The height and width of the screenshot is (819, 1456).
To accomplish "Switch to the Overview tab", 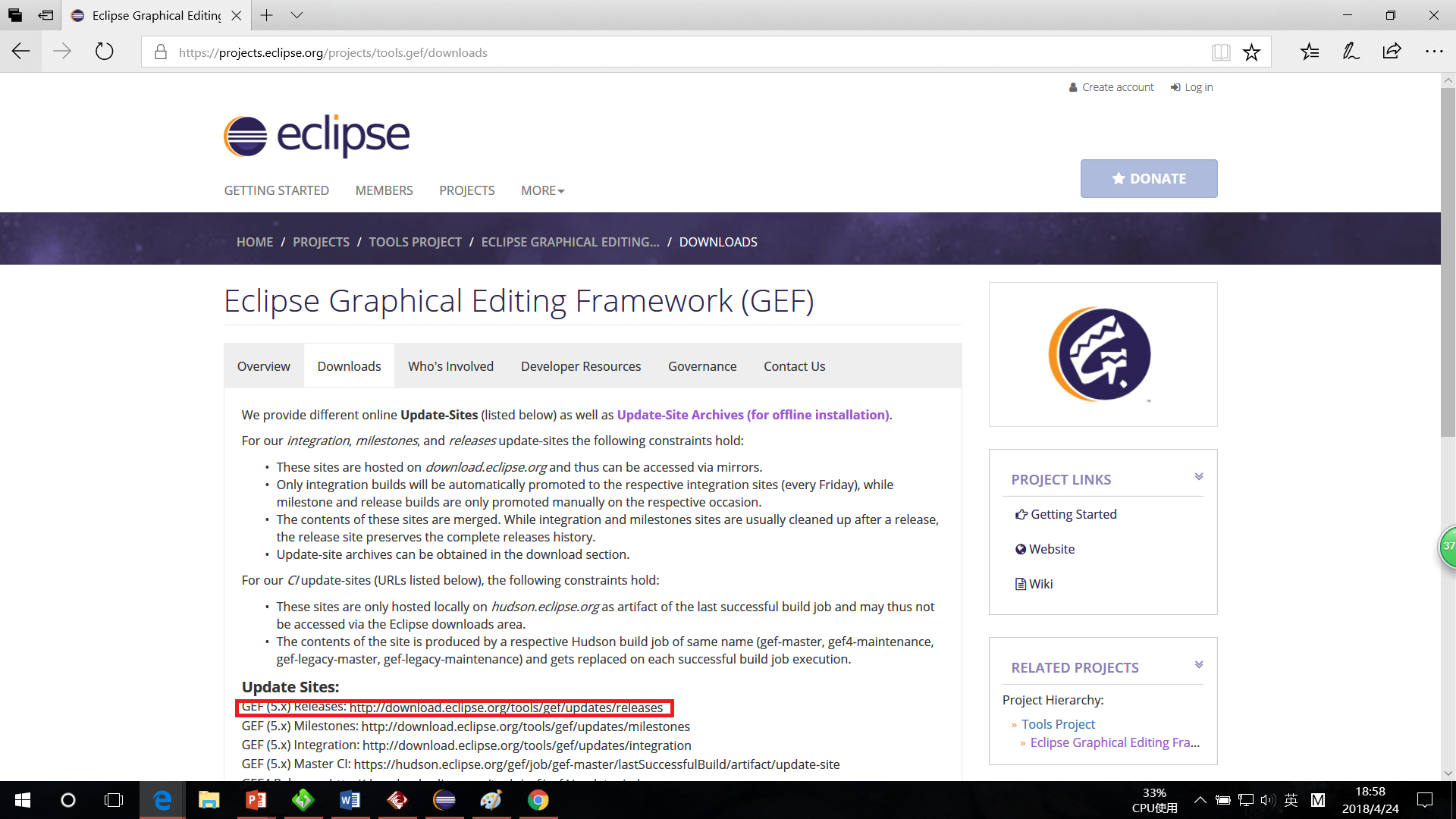I will pos(264,366).
